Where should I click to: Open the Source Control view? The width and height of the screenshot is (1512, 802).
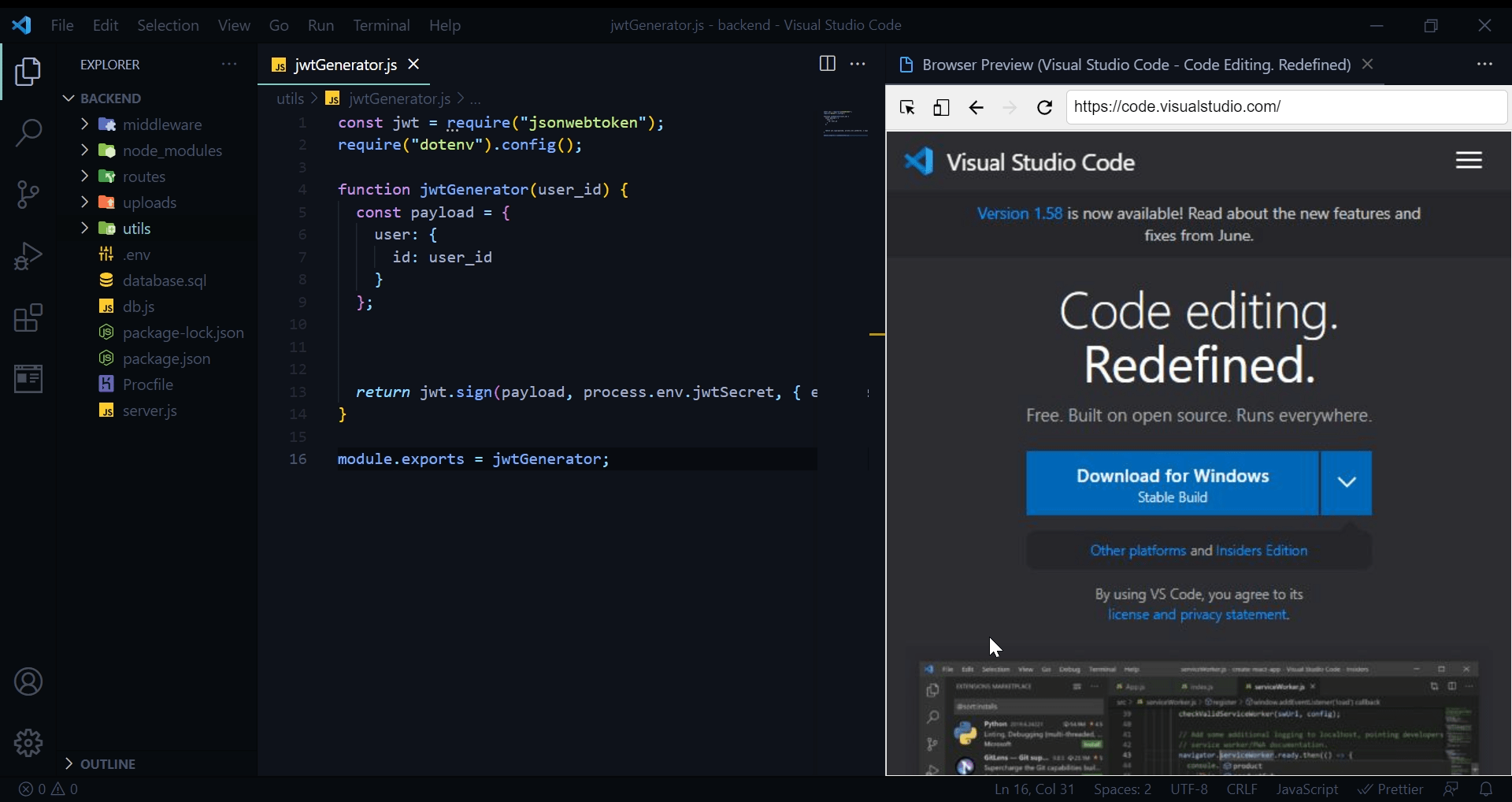tap(28, 194)
